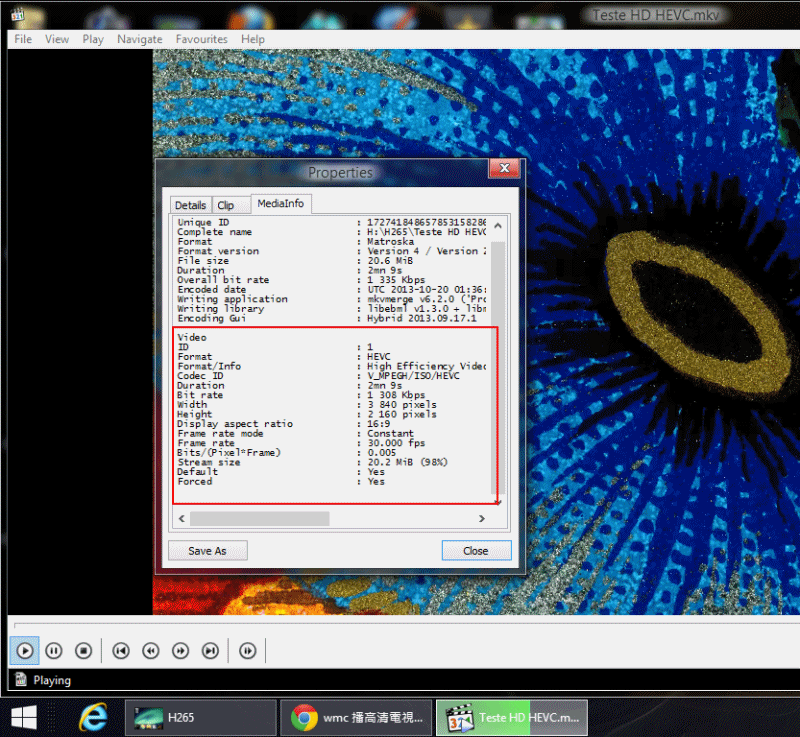Skip to next track button
800x737 pixels.
point(211,651)
